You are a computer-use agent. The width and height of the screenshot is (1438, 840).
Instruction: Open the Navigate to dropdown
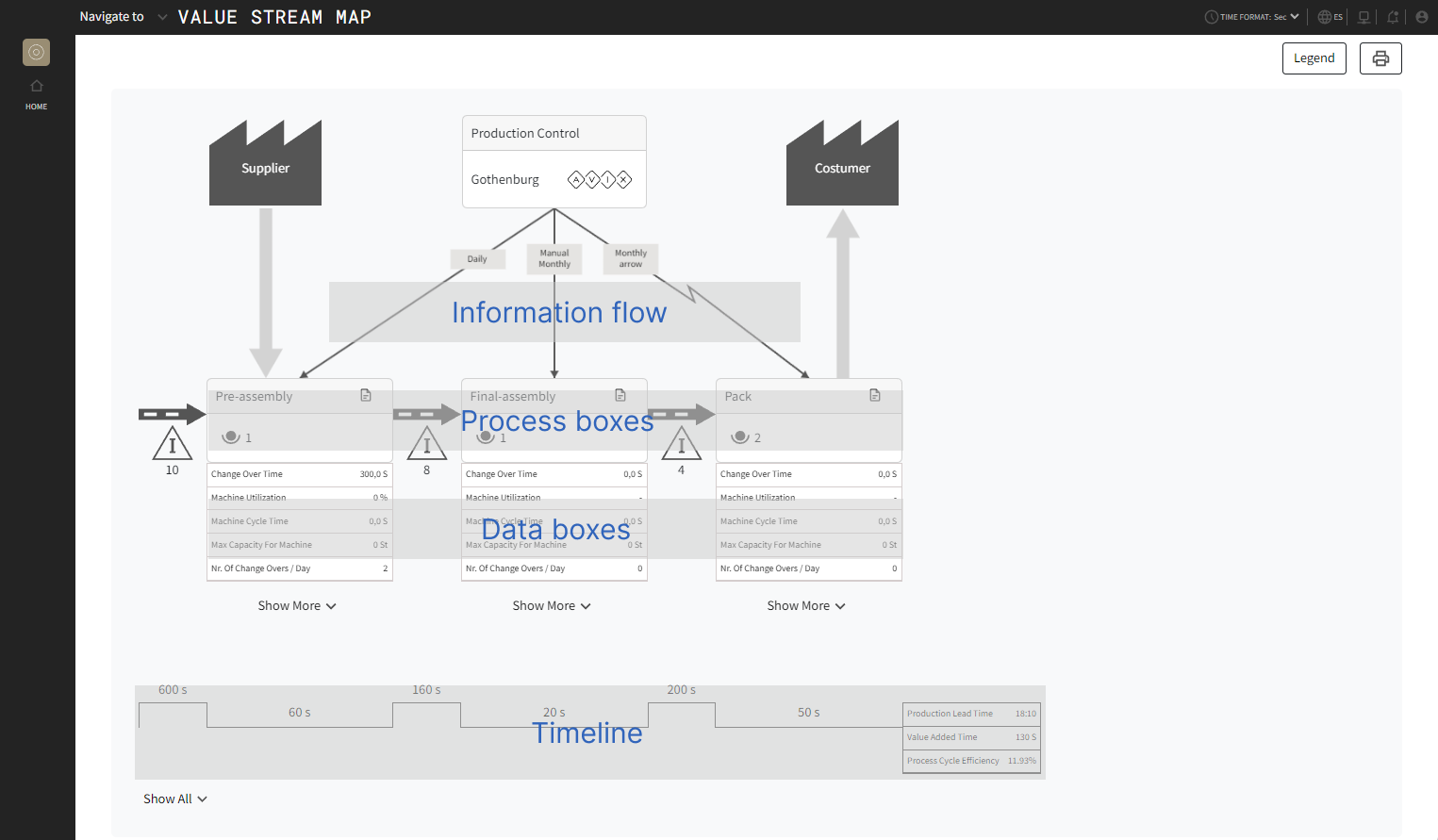pyautogui.click(x=123, y=17)
